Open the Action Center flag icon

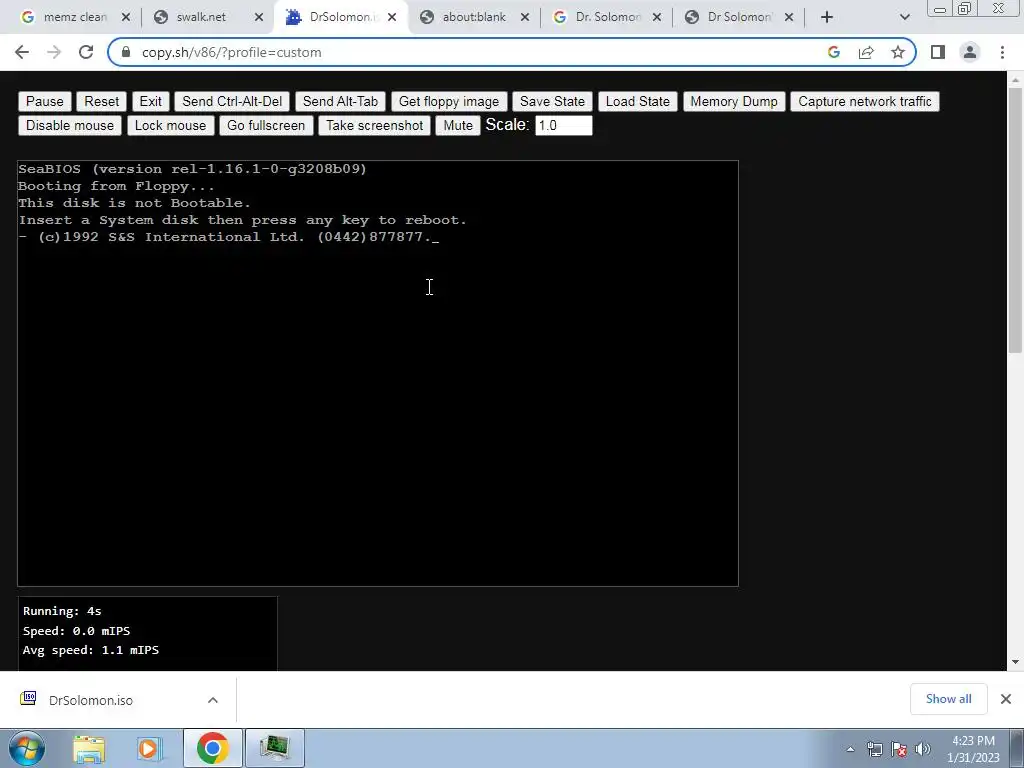899,749
